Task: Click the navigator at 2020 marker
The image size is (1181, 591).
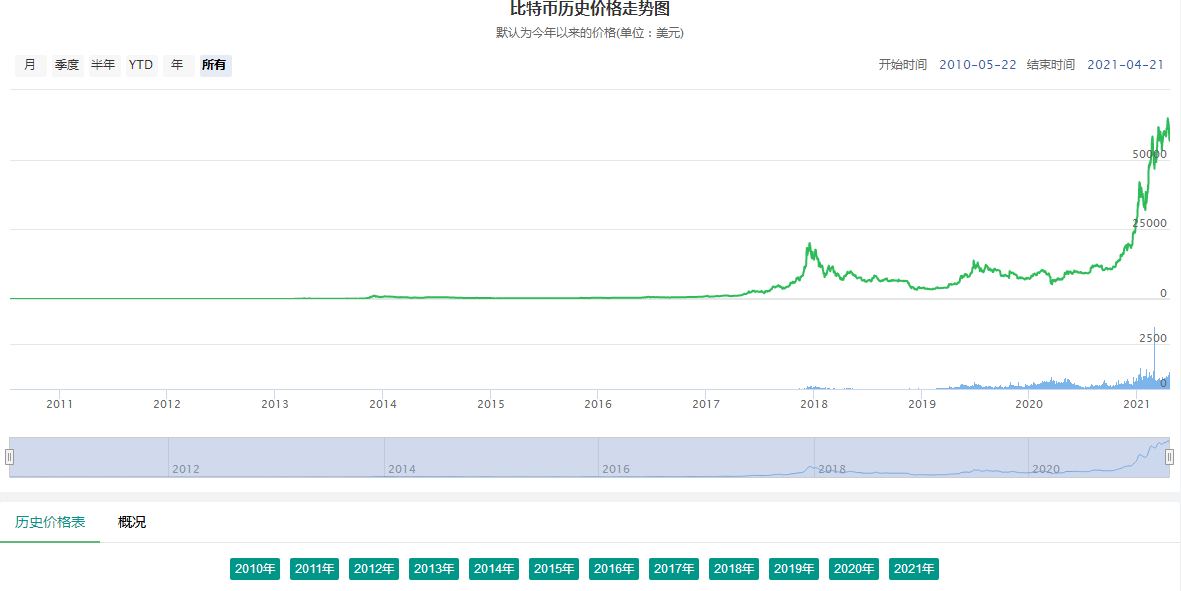Action: point(1046,469)
